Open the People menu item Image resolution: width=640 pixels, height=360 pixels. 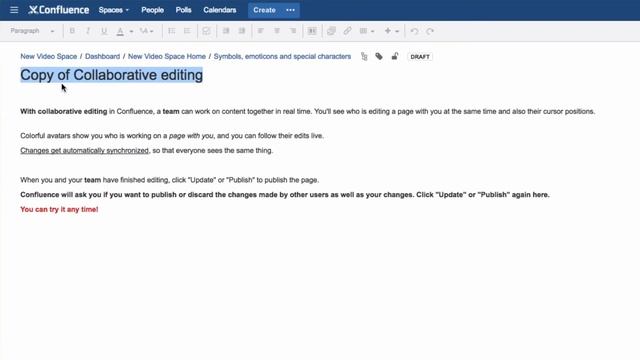point(152,10)
